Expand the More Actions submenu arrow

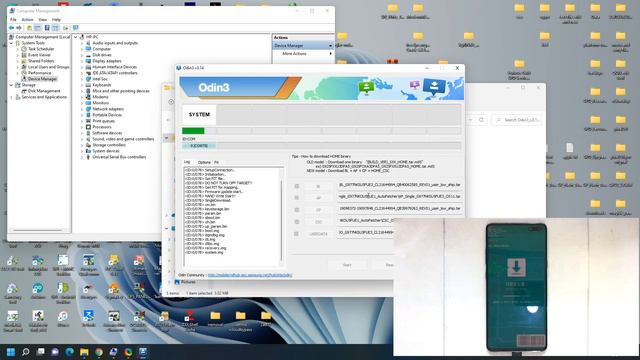coord(331,53)
